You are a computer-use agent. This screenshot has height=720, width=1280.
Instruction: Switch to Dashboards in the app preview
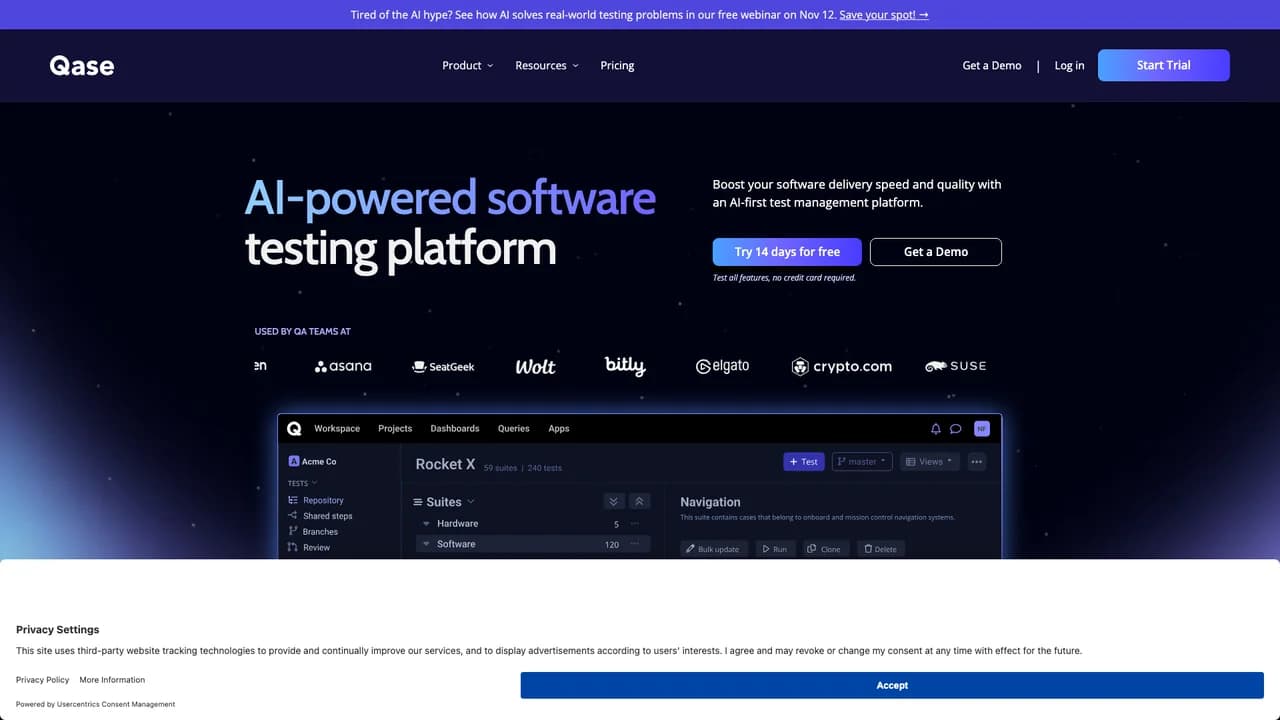455,429
